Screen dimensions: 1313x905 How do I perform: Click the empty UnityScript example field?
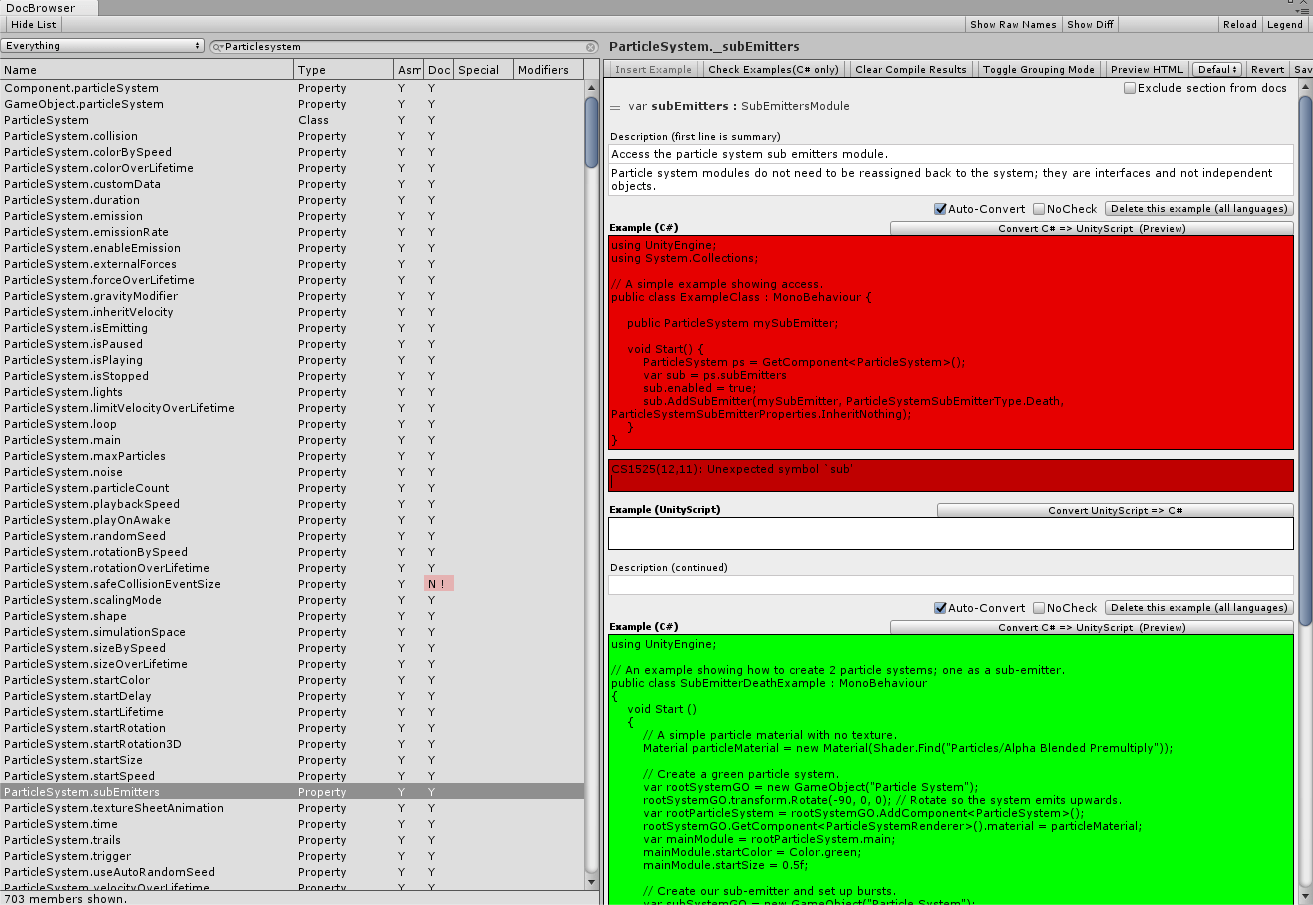(x=950, y=533)
